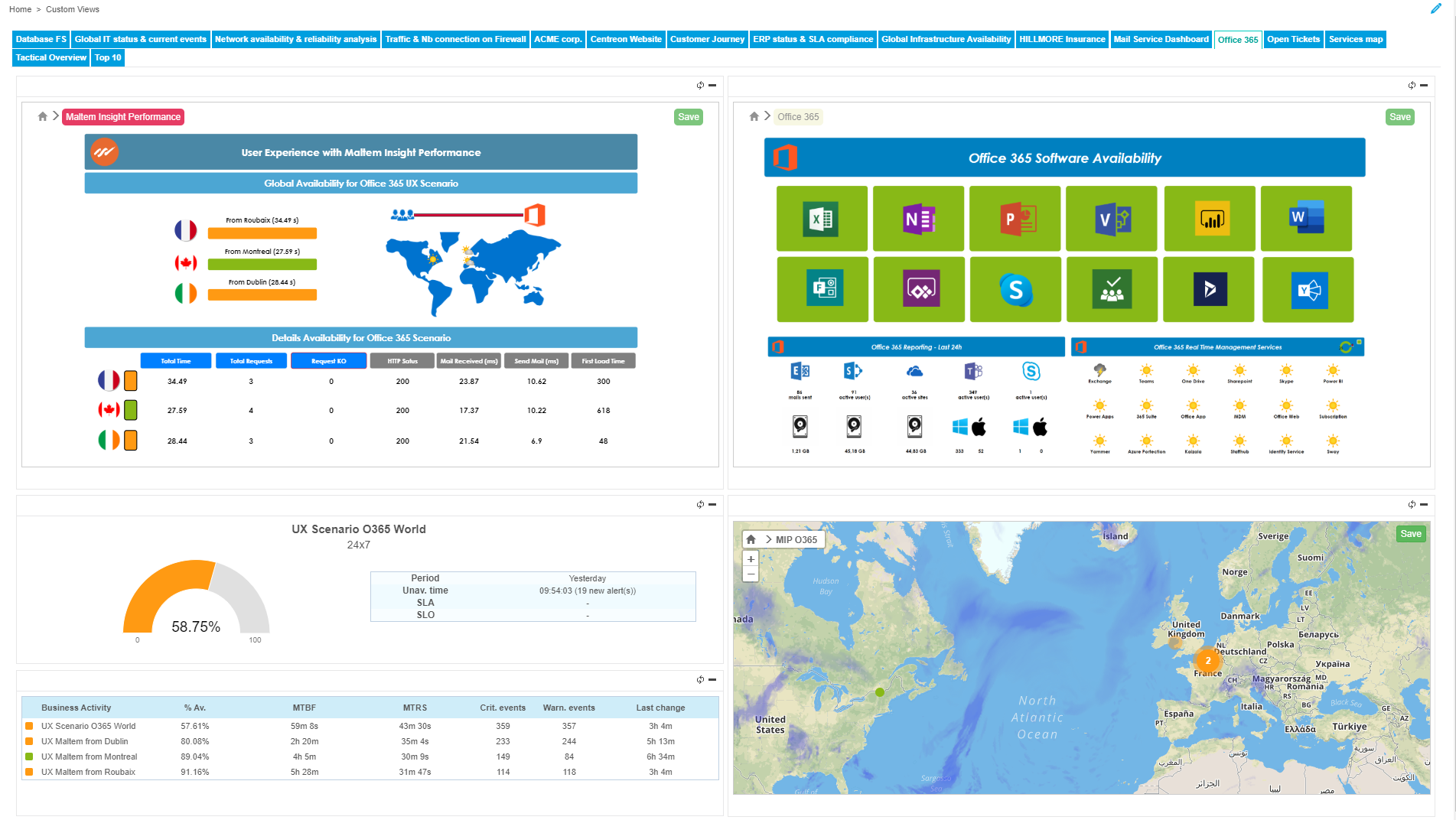The width and height of the screenshot is (1456, 820).
Task: Click the edit pencil icon at top right
Action: 1435,9
